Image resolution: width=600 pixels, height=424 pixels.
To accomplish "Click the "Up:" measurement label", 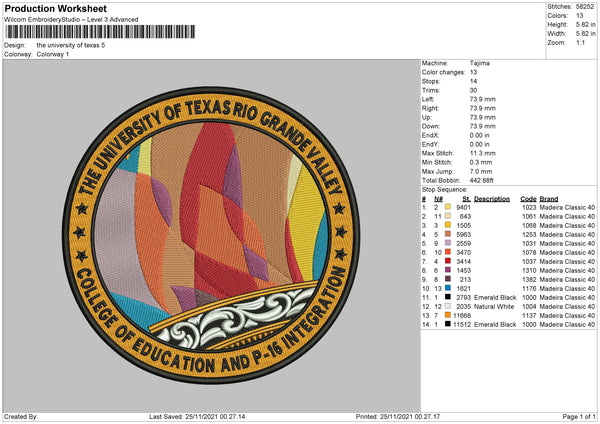I will tap(426, 117).
